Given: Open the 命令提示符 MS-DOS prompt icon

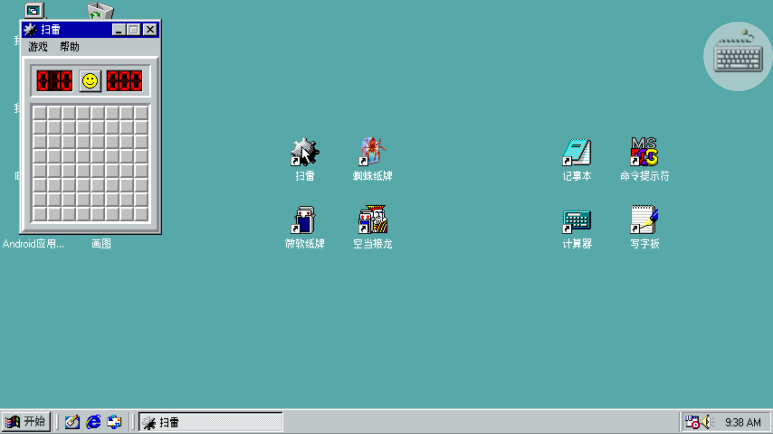Looking at the screenshot, I should [x=644, y=153].
